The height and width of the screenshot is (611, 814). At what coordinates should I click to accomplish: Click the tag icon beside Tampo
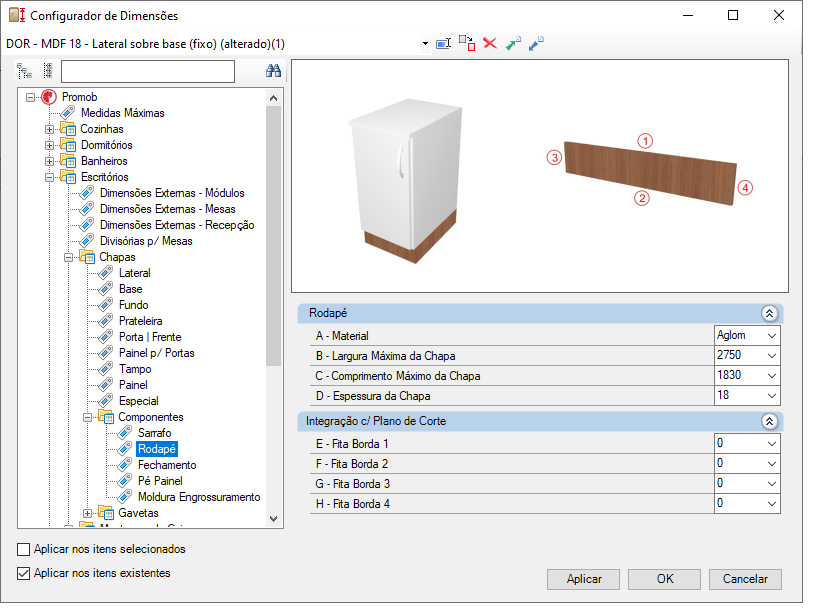[x=106, y=369]
